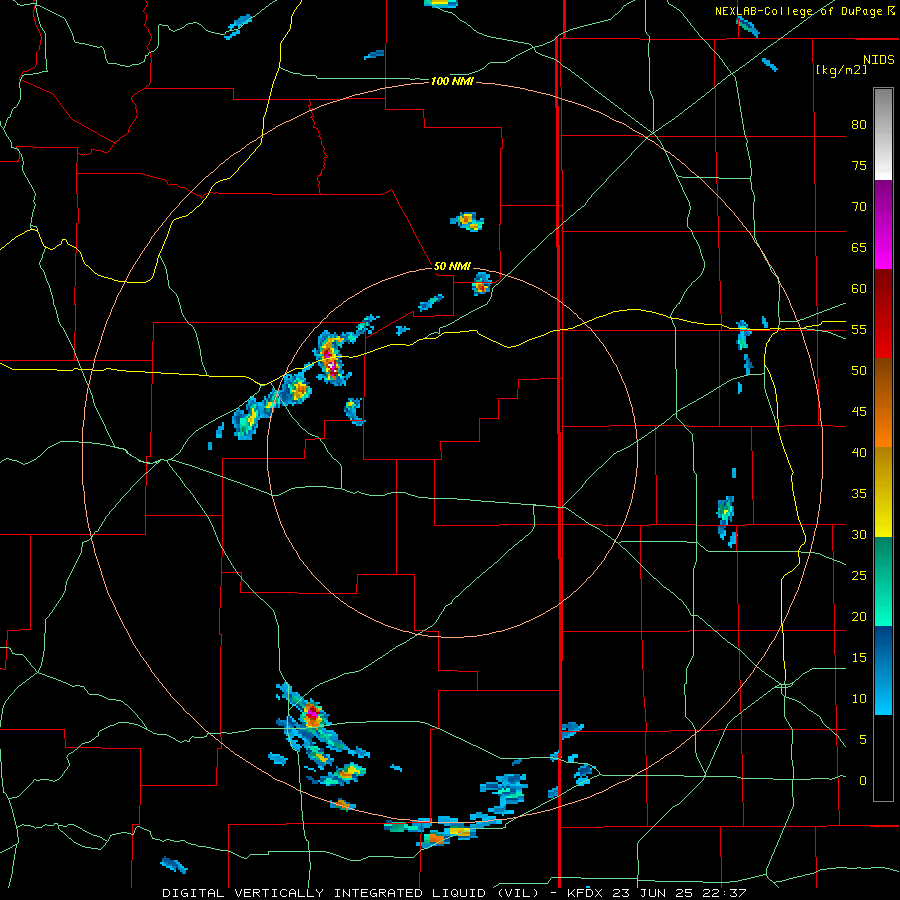
Task: Click the 55 value on color scale
Action: tap(859, 329)
